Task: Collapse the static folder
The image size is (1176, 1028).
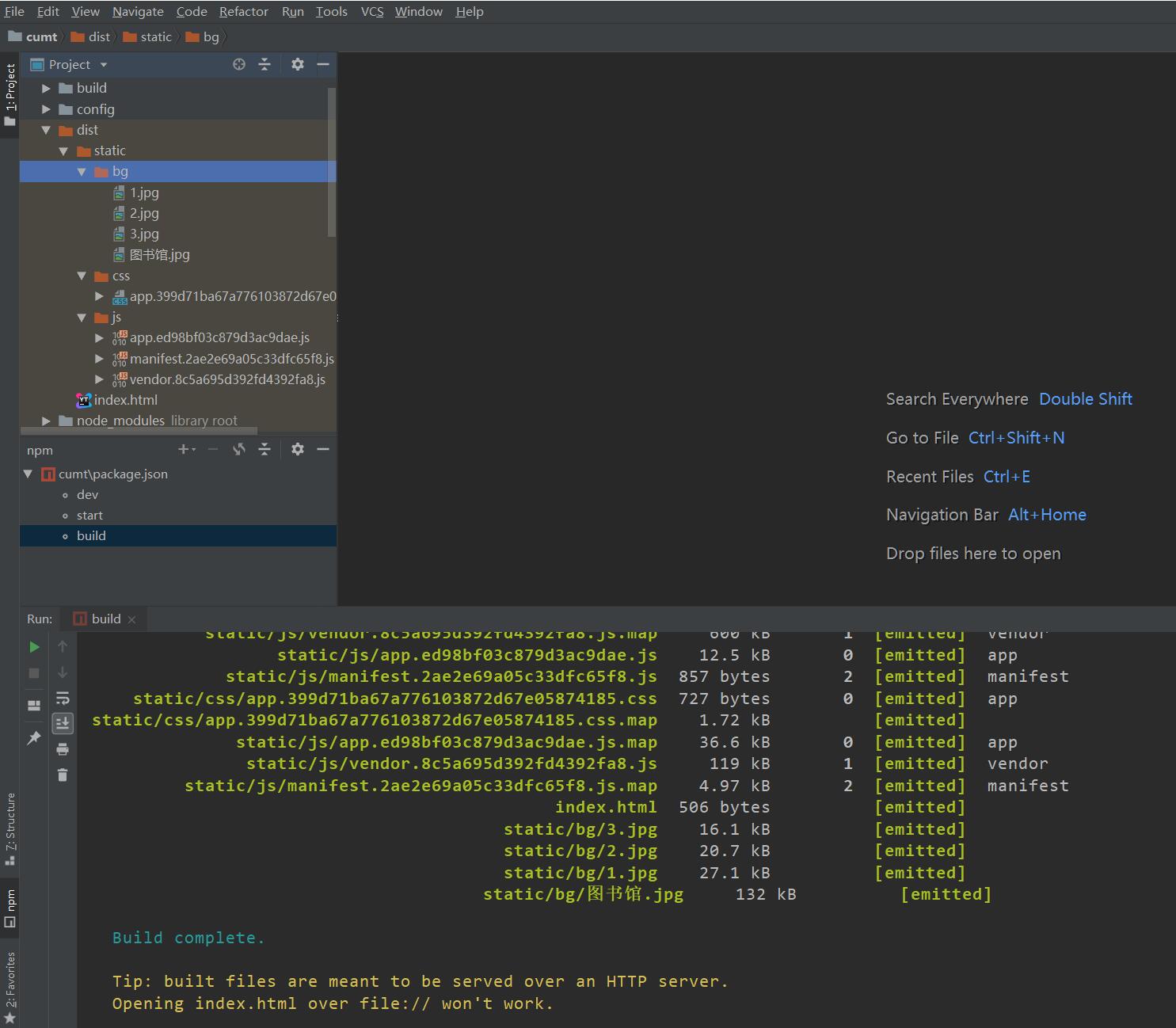Action: pos(63,150)
